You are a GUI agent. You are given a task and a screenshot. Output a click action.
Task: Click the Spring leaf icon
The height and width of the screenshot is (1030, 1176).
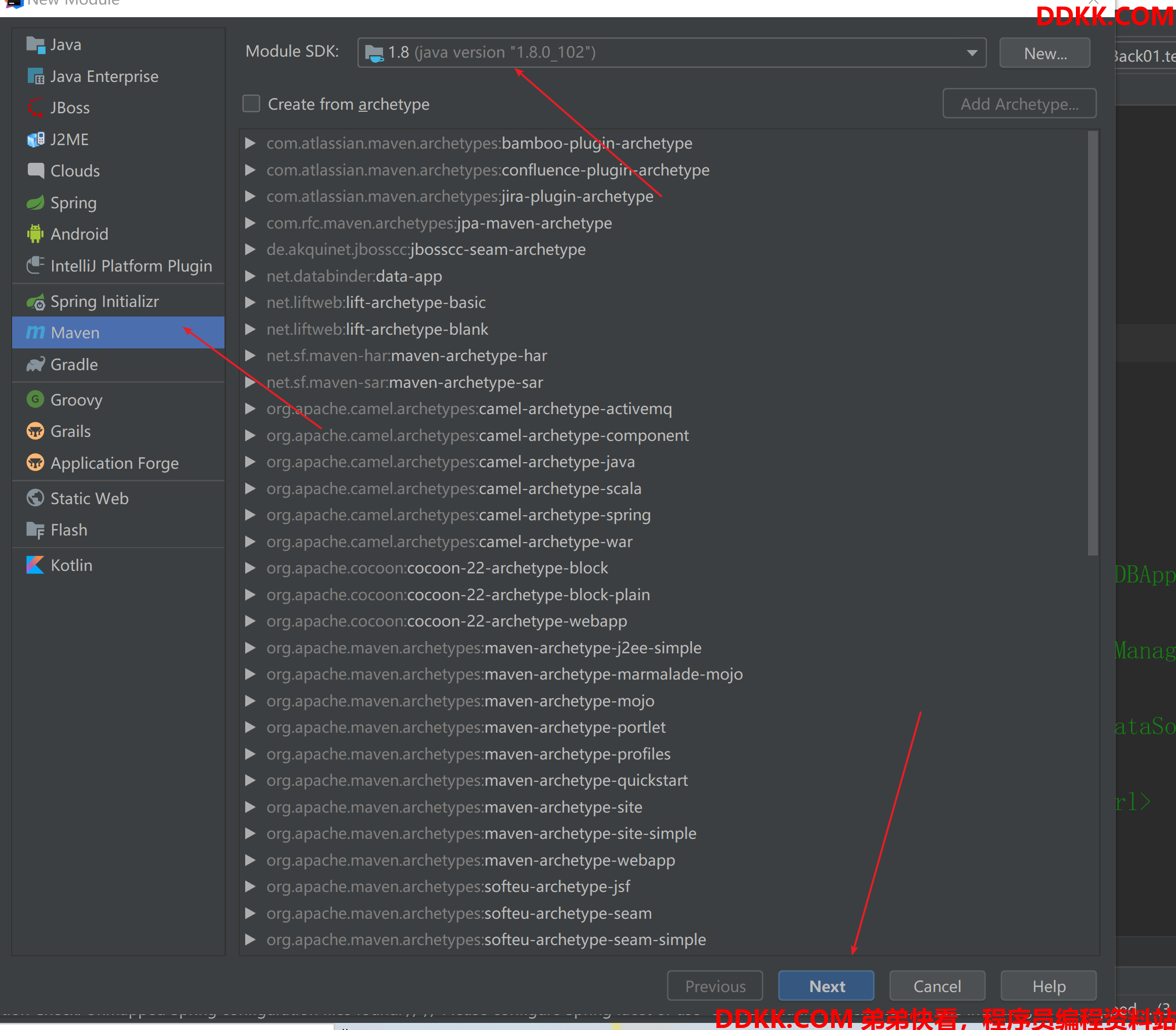[x=35, y=202]
